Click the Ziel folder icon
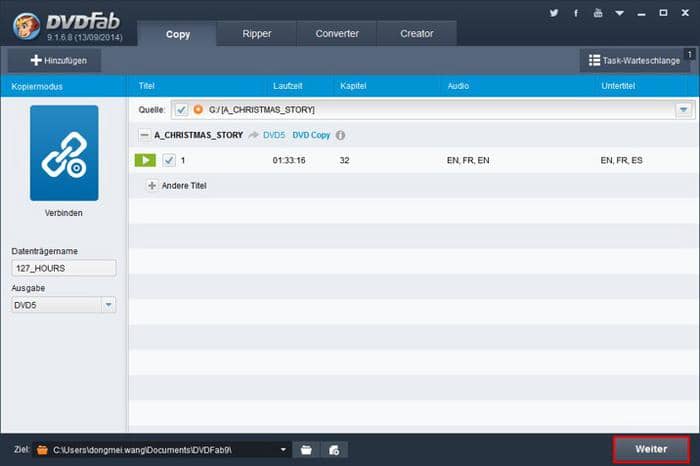 tap(42, 449)
